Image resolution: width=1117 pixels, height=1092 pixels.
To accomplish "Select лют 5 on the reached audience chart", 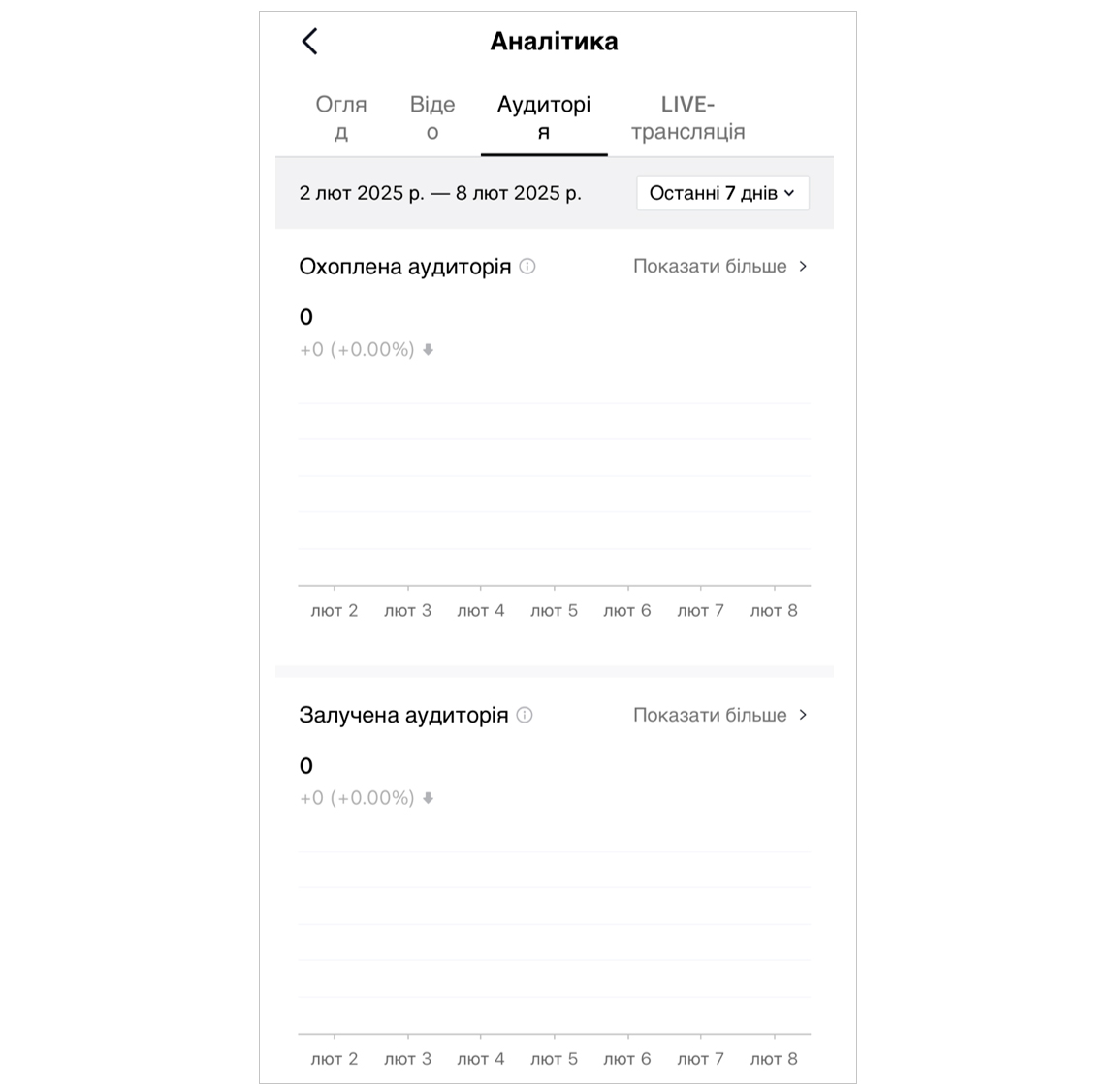I will pyautogui.click(x=555, y=610).
